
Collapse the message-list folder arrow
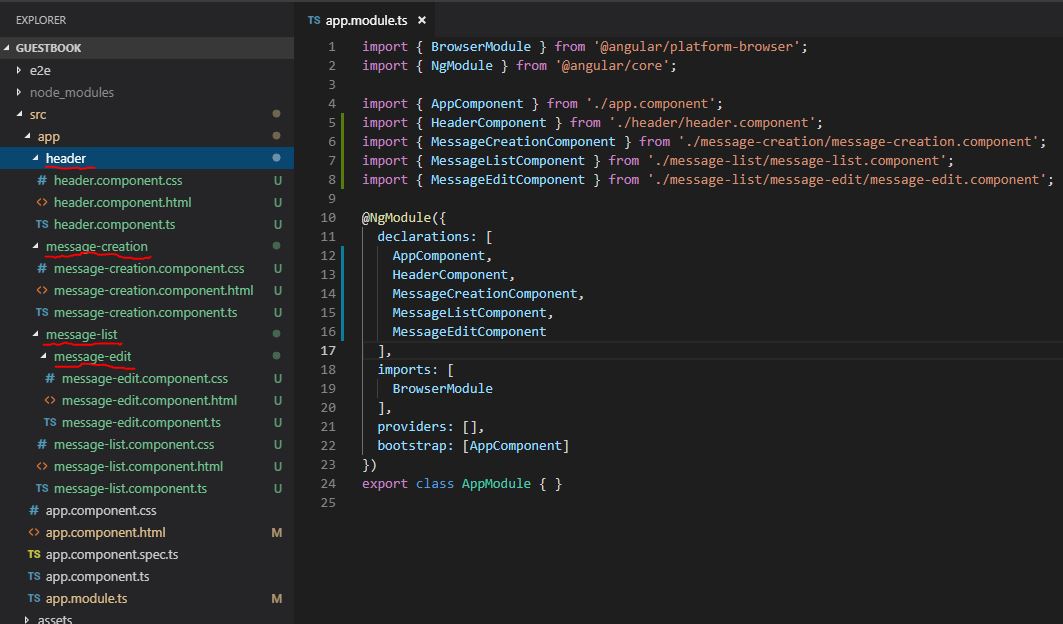[x=36, y=335]
